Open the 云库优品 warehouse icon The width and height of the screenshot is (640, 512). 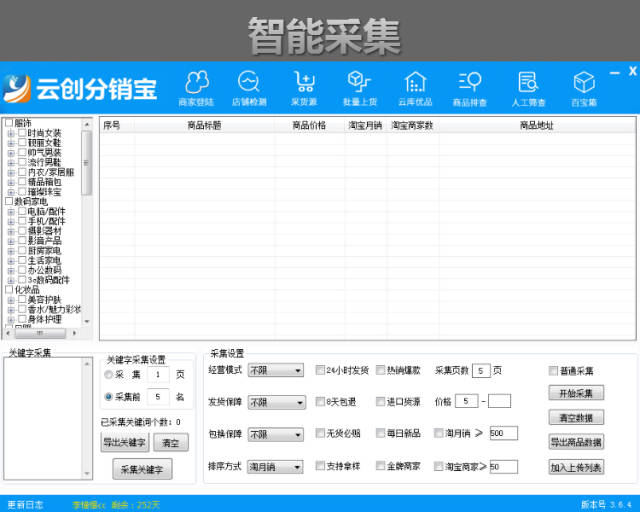point(415,88)
